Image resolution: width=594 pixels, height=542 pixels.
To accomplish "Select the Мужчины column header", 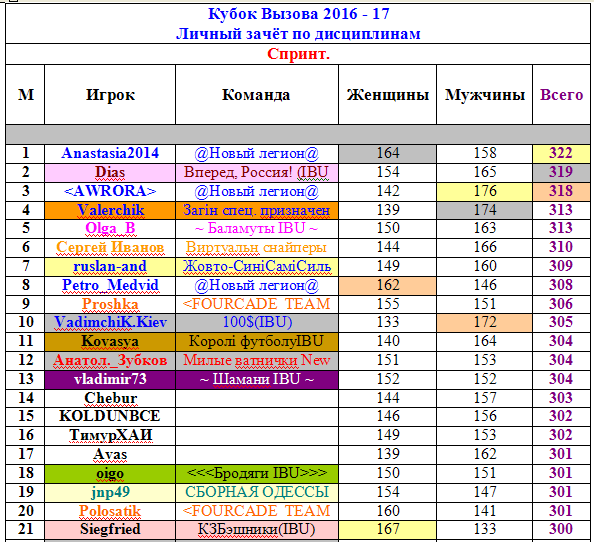I will (x=485, y=95).
